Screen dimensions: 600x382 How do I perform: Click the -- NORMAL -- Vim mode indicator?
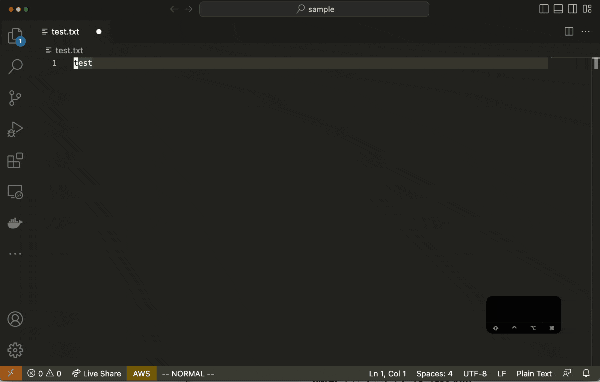(x=188, y=374)
